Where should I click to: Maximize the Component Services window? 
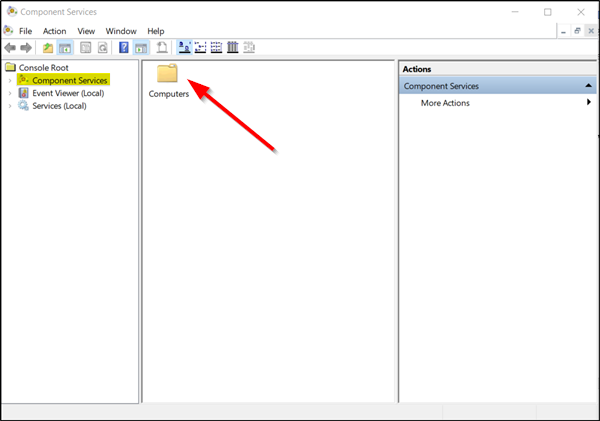coord(548,12)
